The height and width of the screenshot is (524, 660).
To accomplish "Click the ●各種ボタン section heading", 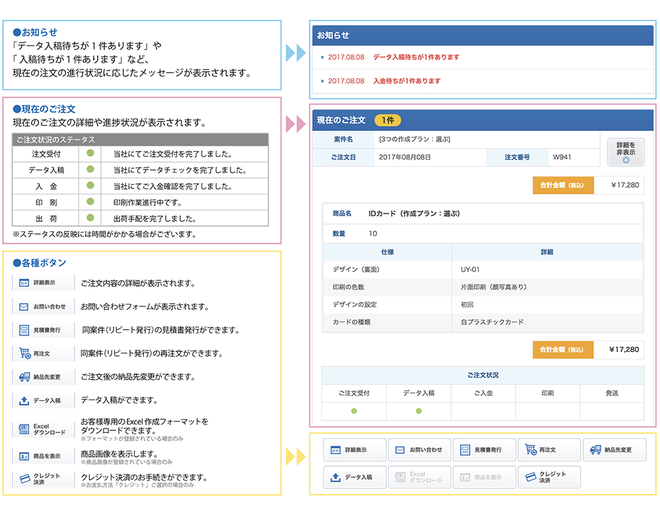I will (x=40, y=263).
